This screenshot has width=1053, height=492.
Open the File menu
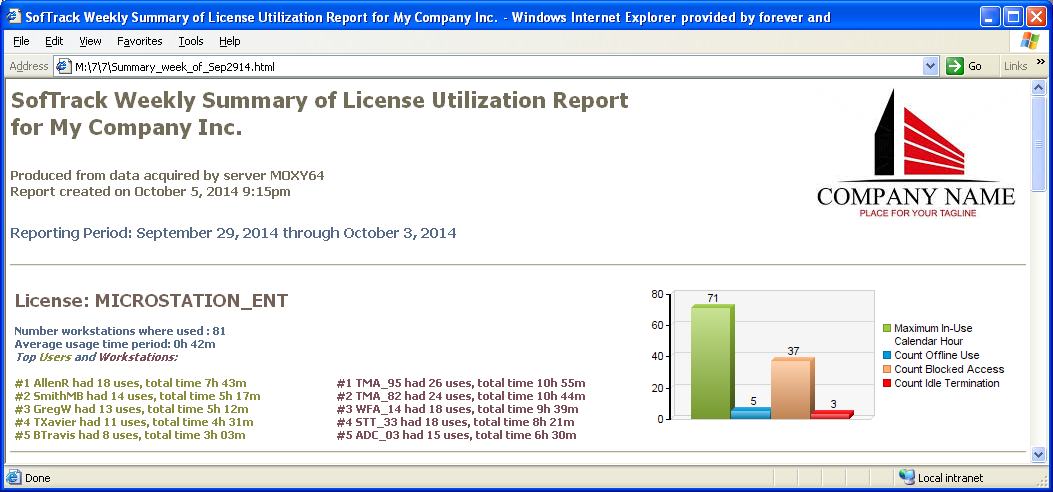point(21,41)
